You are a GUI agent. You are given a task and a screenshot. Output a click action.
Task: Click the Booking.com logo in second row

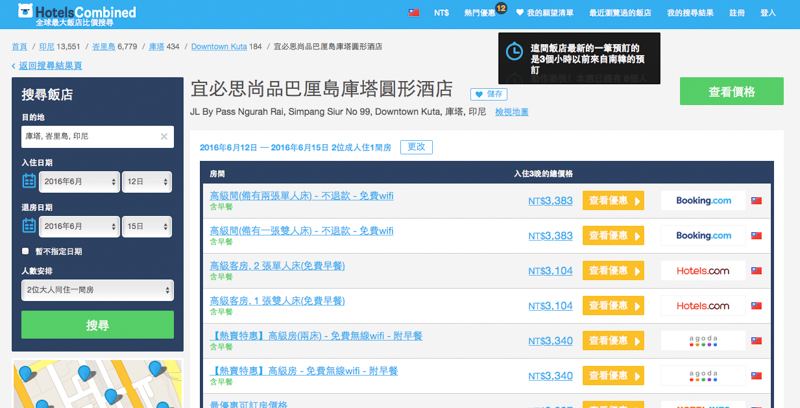point(703,236)
